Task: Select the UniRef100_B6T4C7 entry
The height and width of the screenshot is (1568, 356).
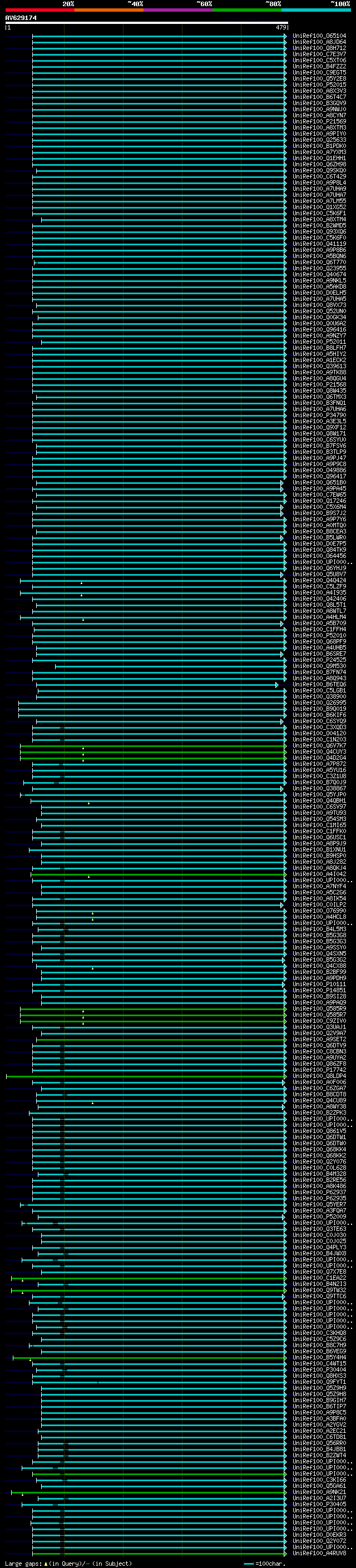Action: pyautogui.click(x=319, y=97)
